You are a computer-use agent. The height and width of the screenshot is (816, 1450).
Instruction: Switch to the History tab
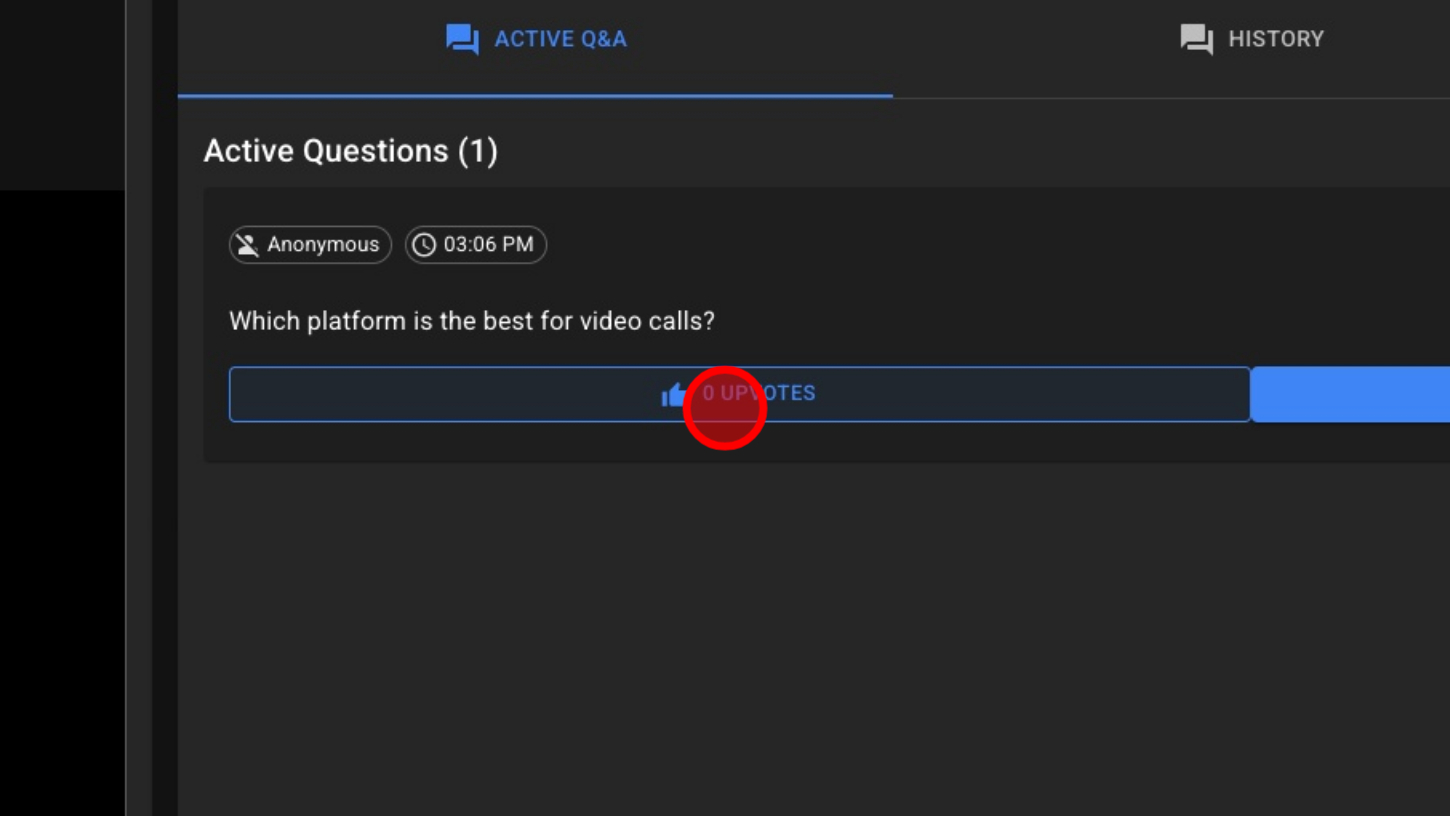pos(1252,40)
